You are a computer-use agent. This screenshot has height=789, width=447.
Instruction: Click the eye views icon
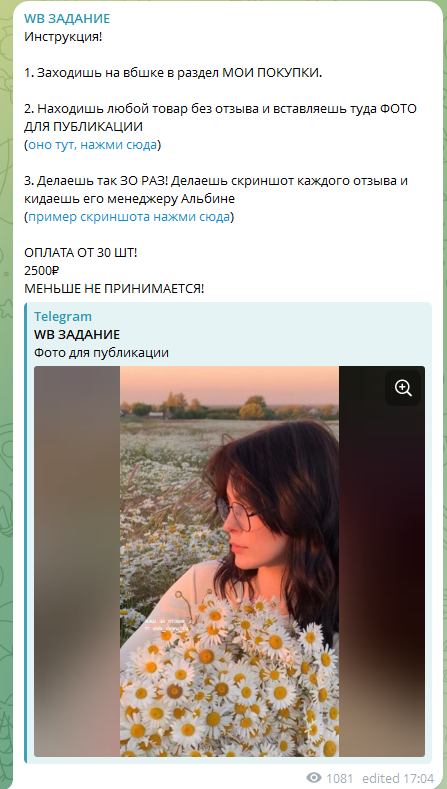[314, 778]
